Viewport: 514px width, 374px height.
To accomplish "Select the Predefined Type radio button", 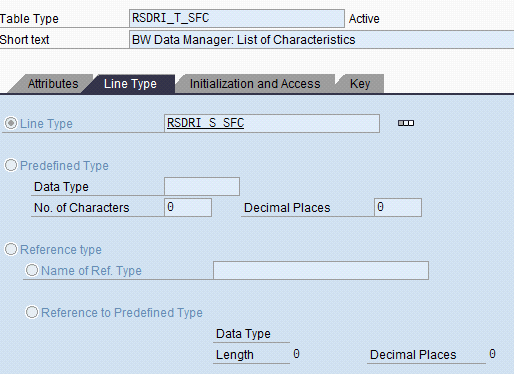I will [11, 165].
